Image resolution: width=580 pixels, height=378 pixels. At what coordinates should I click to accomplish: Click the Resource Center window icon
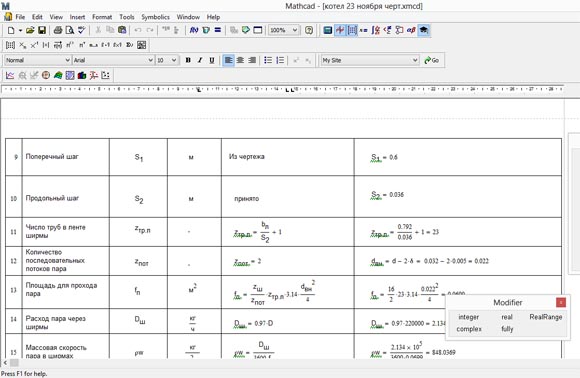(257, 30)
